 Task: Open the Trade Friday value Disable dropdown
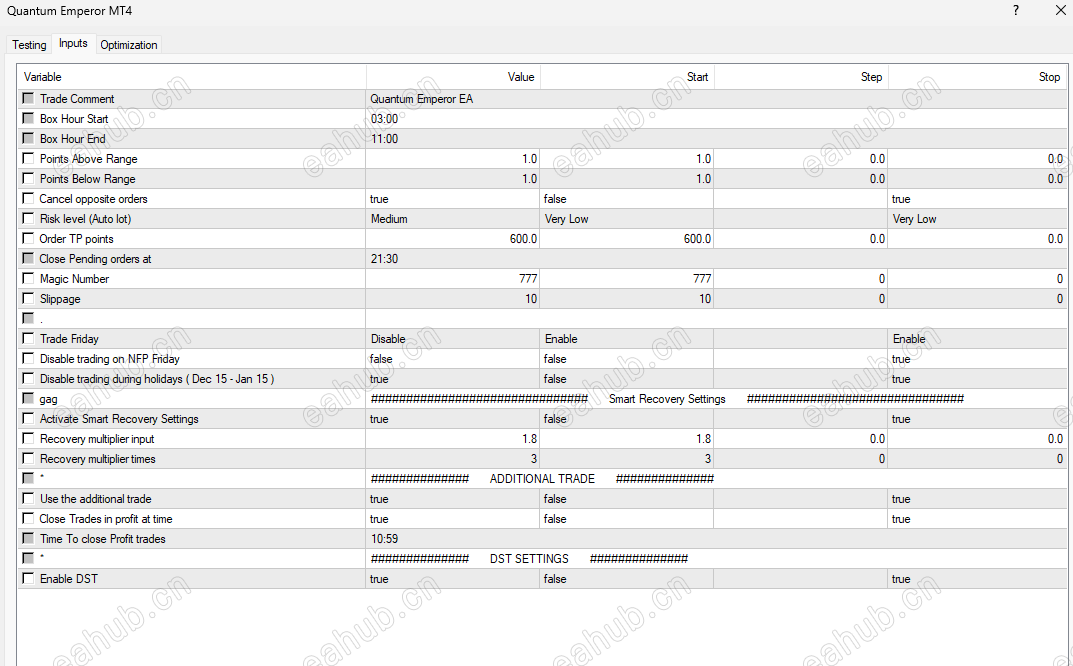pyautogui.click(x=453, y=339)
